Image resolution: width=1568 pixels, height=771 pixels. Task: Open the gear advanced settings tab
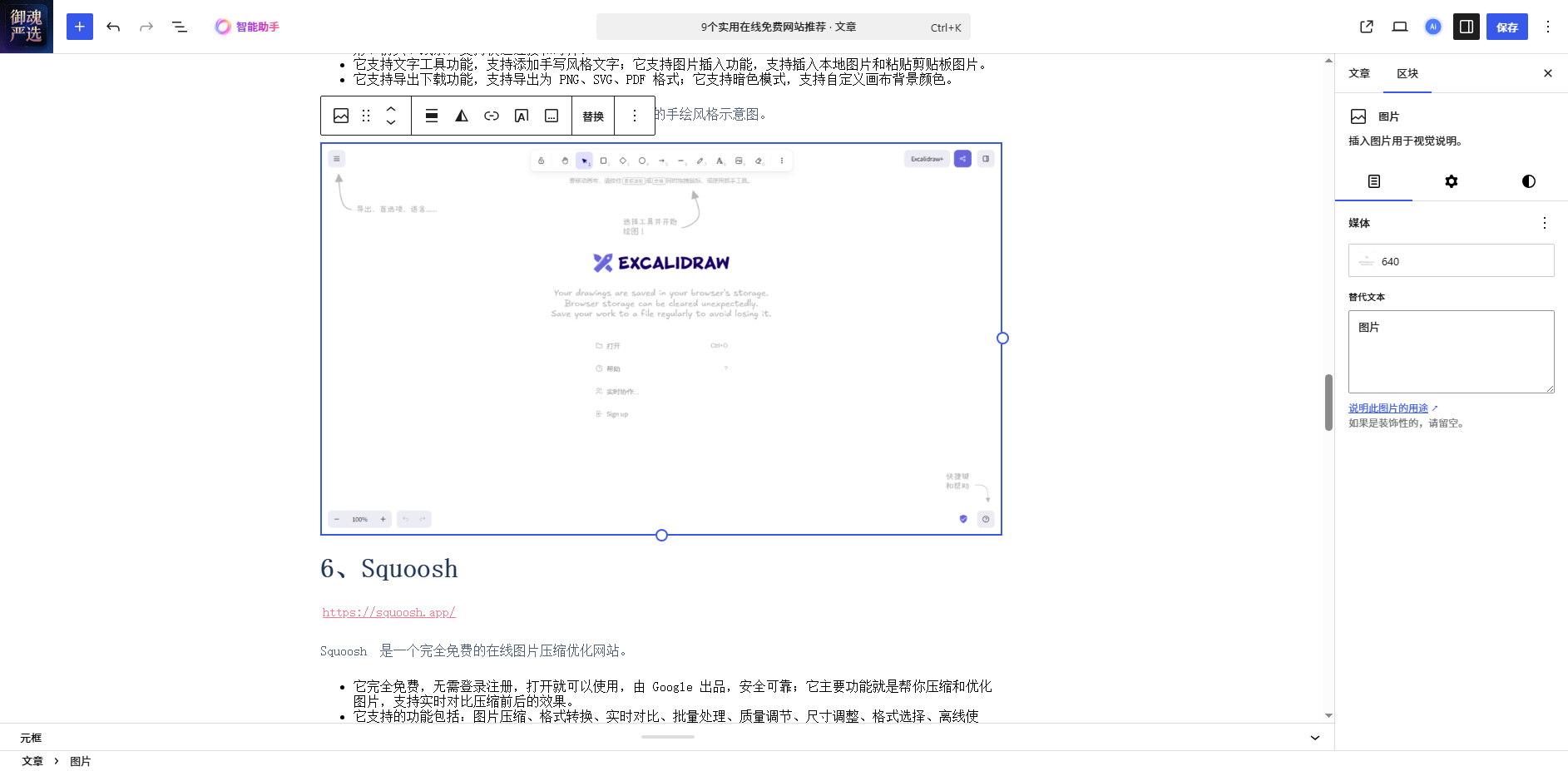pos(1452,181)
